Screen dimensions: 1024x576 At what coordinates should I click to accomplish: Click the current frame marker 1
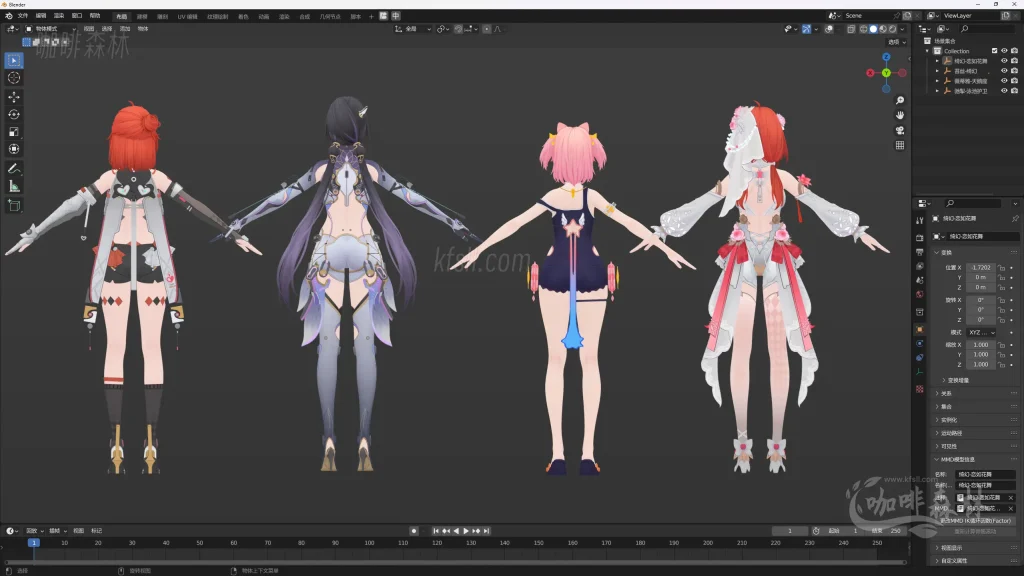(x=33, y=543)
